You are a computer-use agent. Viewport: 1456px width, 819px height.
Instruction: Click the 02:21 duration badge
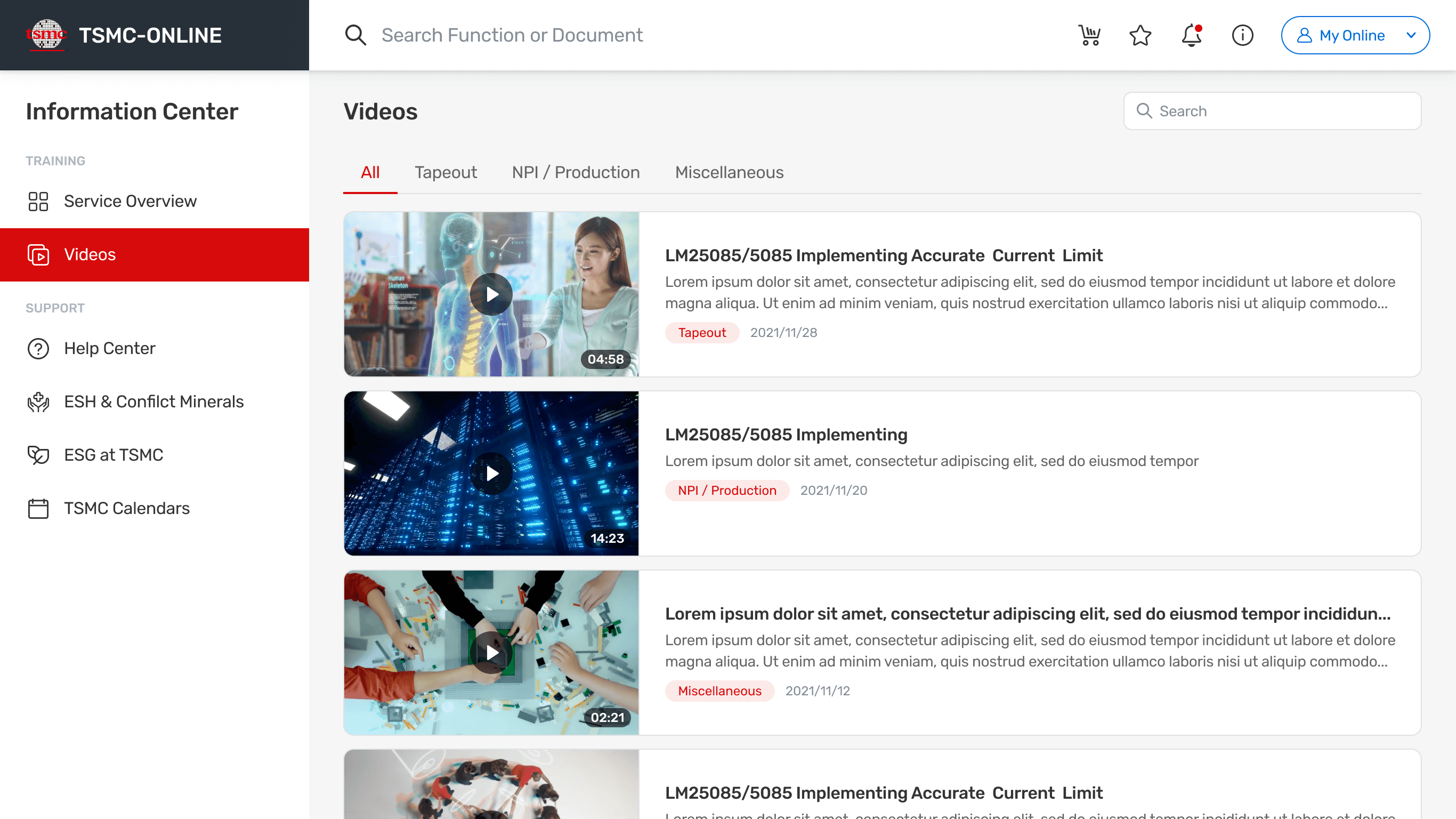point(607,718)
